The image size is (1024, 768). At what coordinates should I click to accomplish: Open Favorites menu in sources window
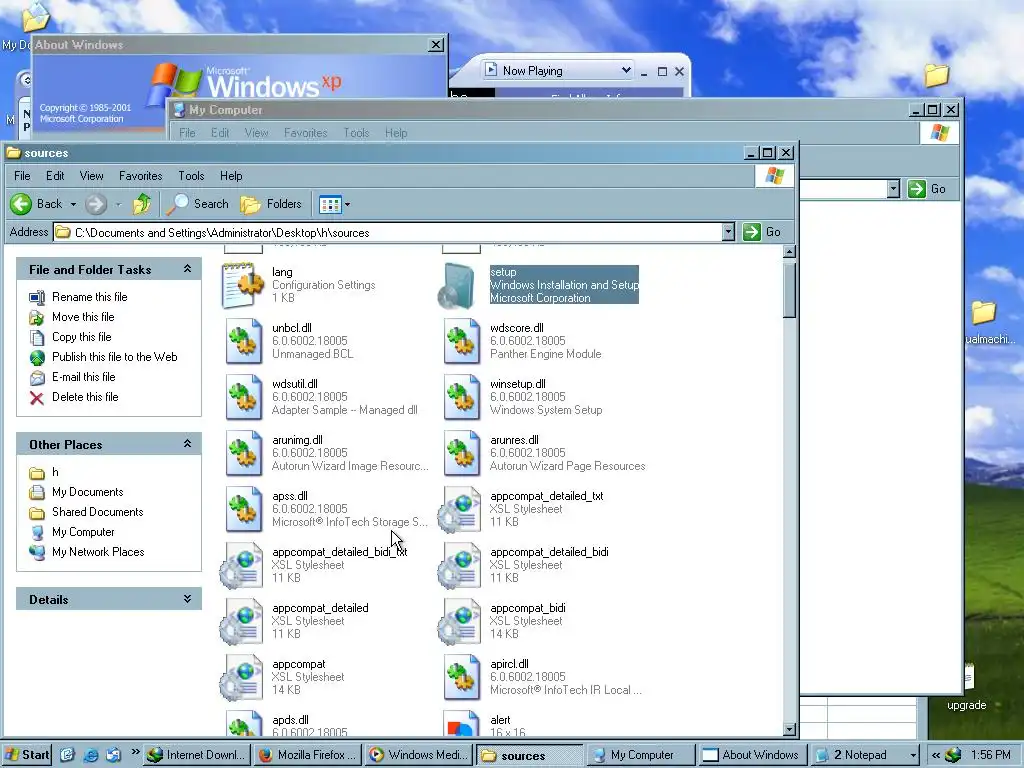pyautogui.click(x=140, y=176)
